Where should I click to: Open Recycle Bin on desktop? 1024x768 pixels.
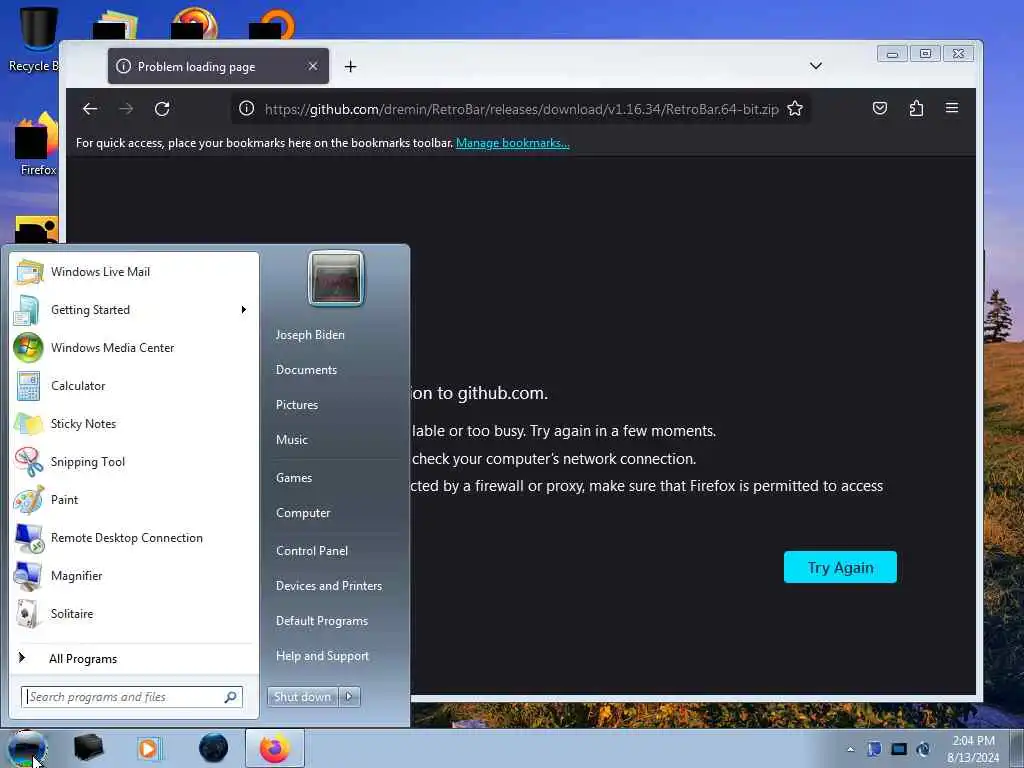(36, 37)
